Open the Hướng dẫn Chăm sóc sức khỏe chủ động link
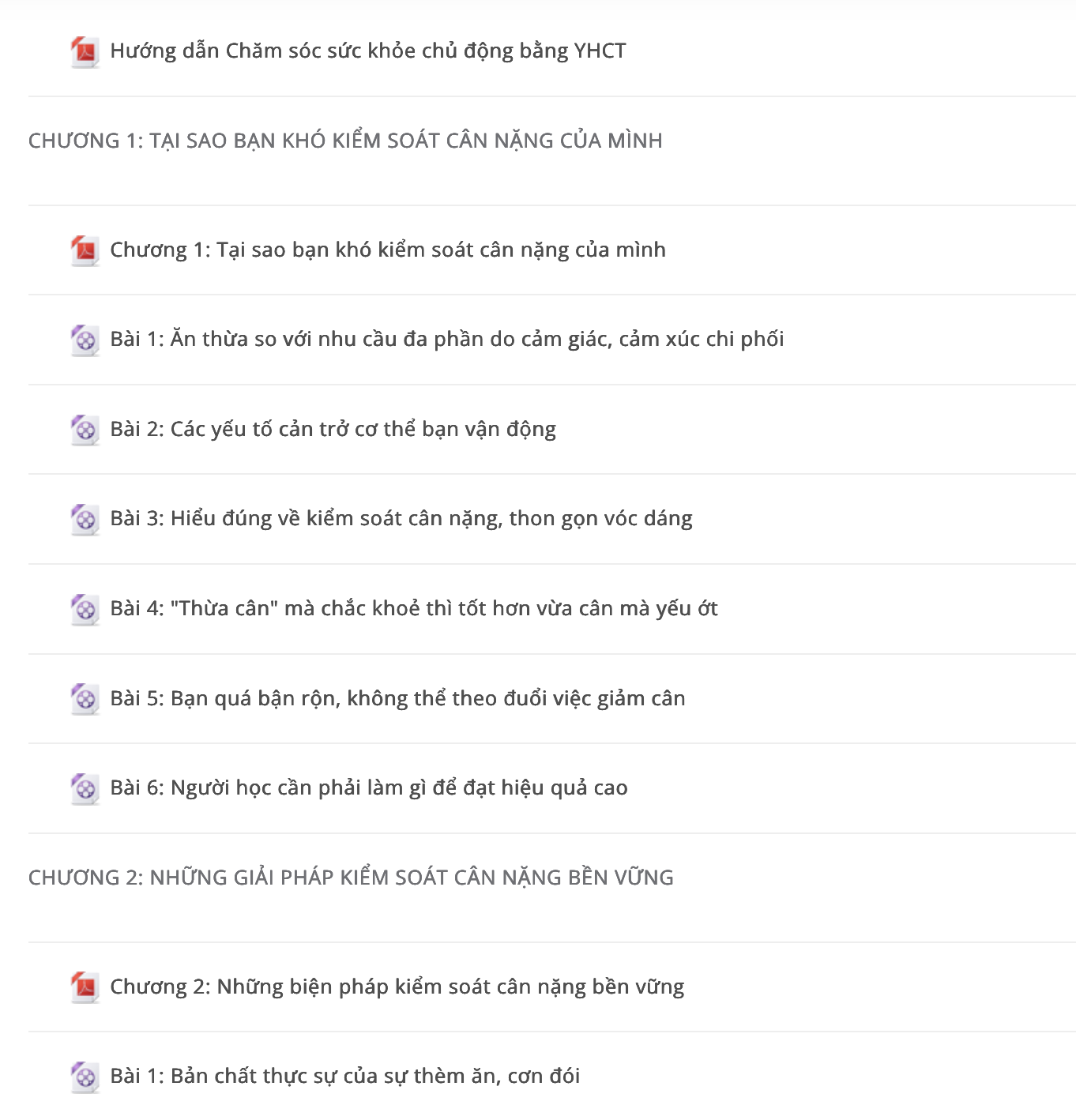Viewport: 1076px width, 1120px height. (x=368, y=51)
